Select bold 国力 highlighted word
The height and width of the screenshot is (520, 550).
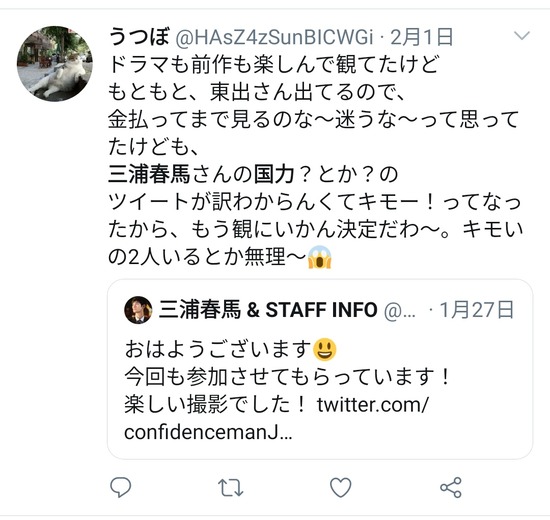pyautogui.click(x=274, y=174)
